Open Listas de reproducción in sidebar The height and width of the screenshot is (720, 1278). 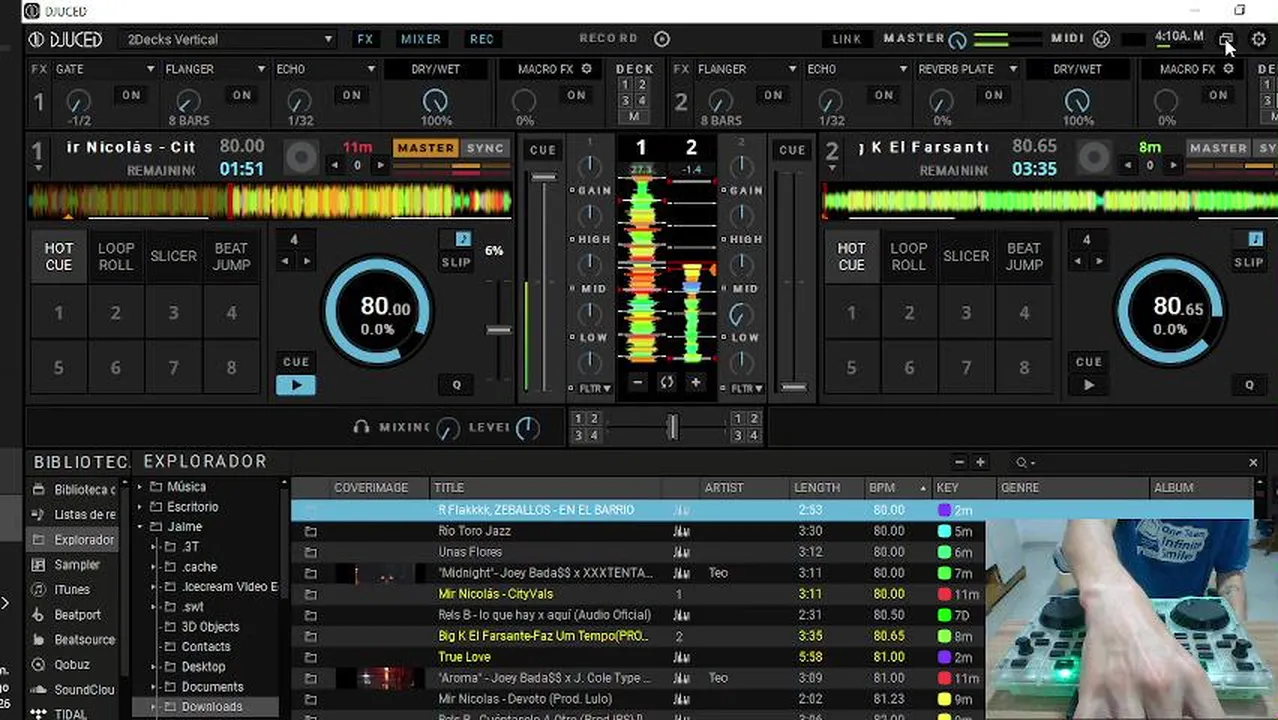(74, 514)
